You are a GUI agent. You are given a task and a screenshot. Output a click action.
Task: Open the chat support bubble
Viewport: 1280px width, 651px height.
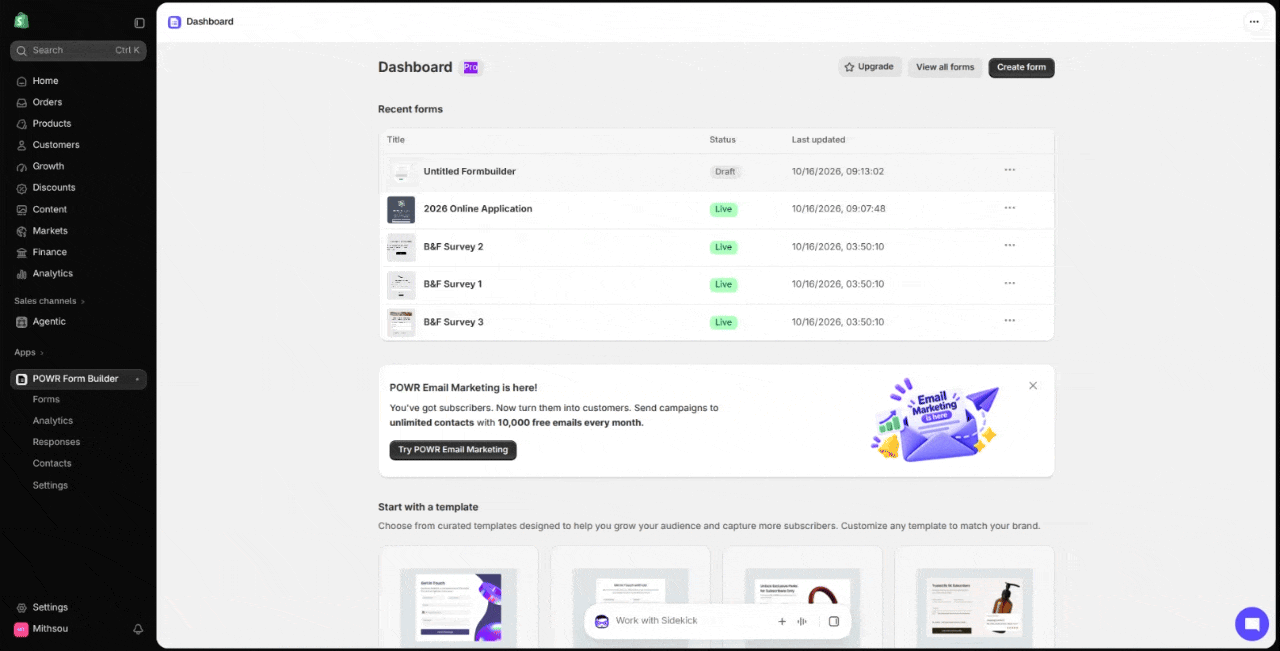(1251, 624)
